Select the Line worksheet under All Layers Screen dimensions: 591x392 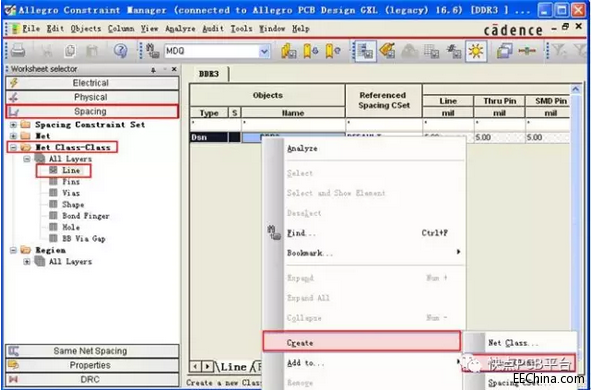coord(71,170)
